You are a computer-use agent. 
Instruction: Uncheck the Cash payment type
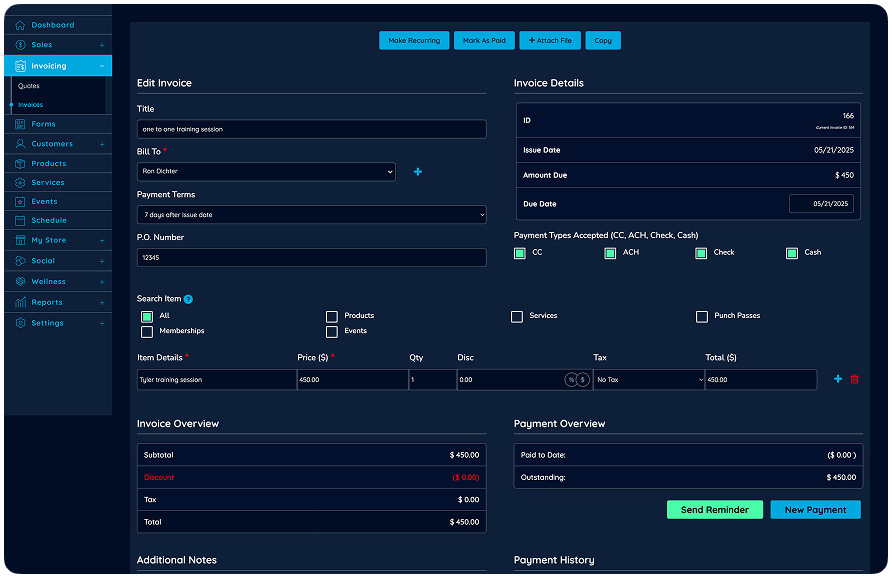[792, 253]
